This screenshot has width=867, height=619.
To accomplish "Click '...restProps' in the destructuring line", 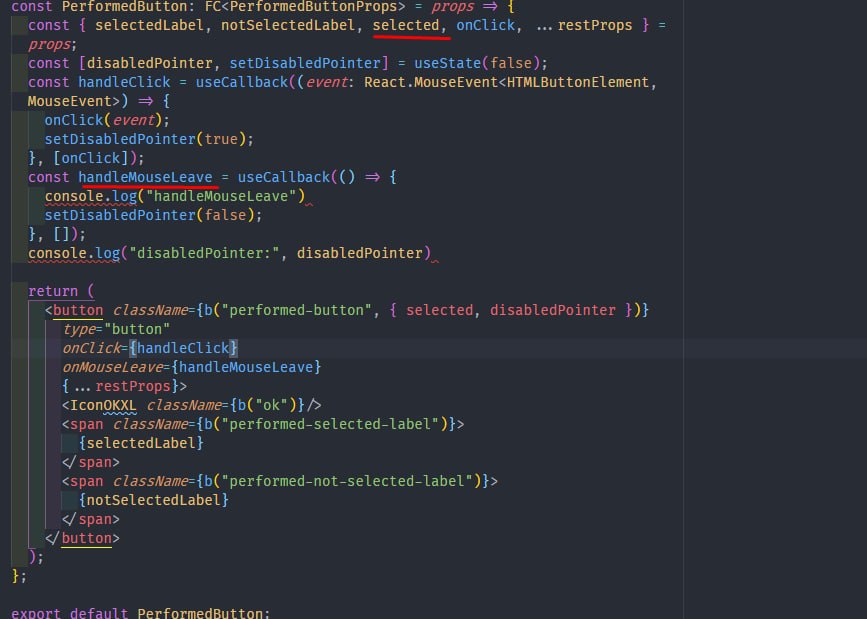I will tap(584, 25).
